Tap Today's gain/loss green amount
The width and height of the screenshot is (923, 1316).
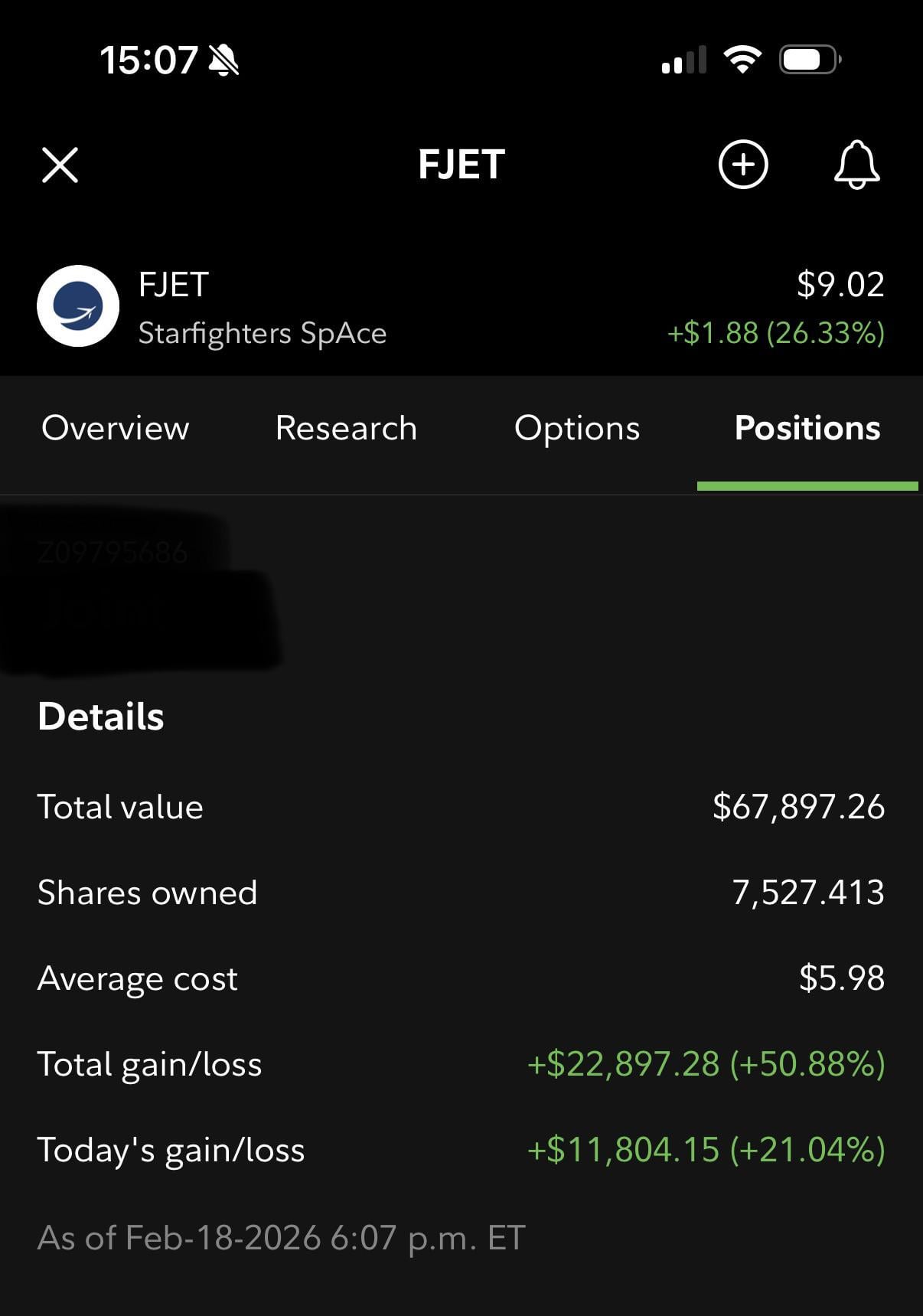point(706,1150)
